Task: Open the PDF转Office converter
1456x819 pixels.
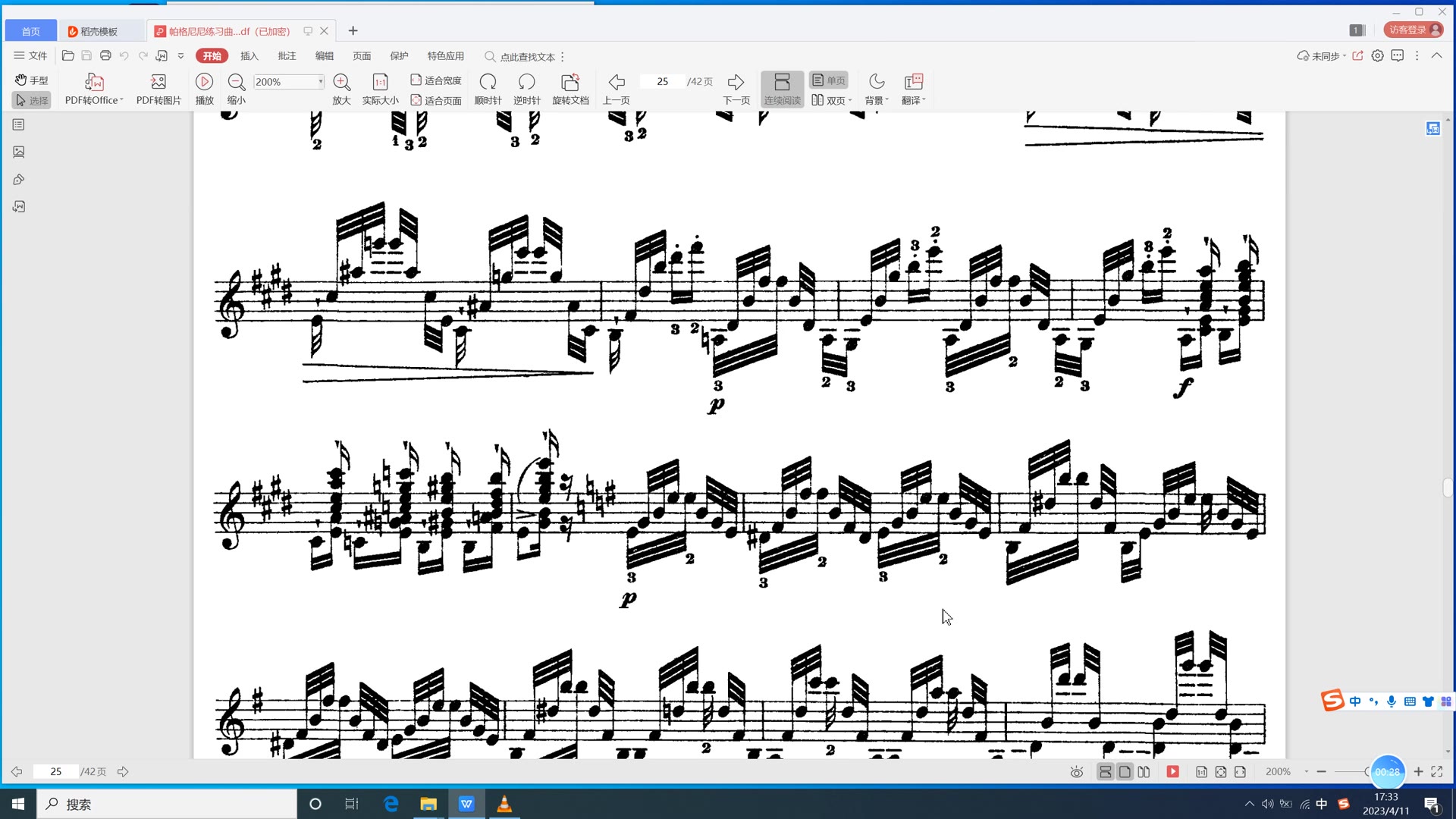Action: click(x=93, y=89)
